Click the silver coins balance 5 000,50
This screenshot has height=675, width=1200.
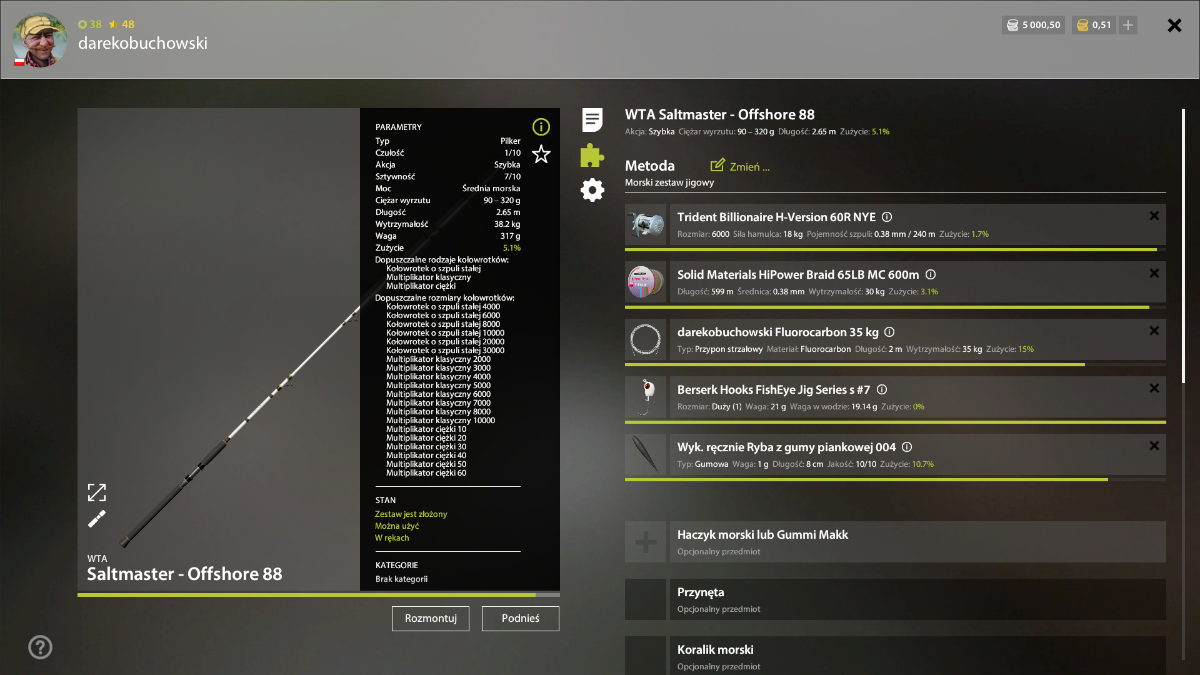(1032, 25)
